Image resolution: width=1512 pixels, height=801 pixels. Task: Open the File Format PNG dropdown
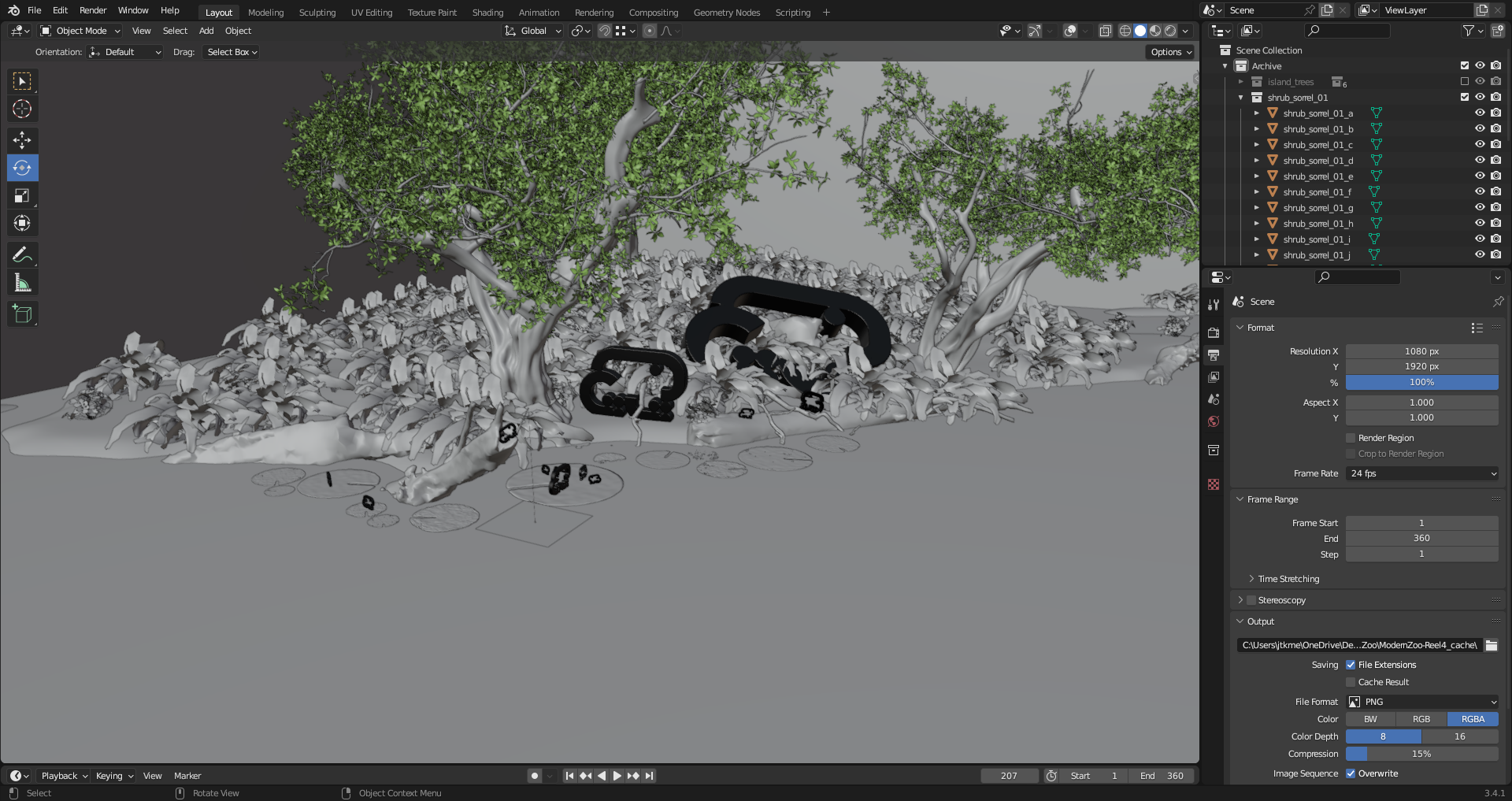point(1421,702)
